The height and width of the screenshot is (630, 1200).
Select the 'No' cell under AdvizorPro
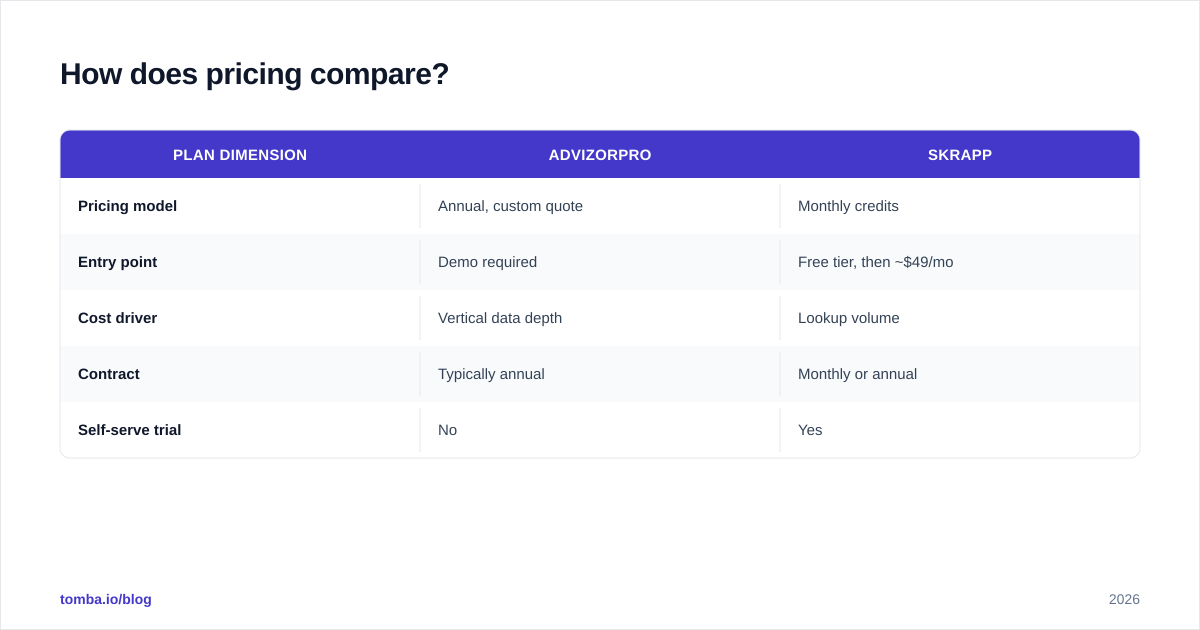coord(447,430)
